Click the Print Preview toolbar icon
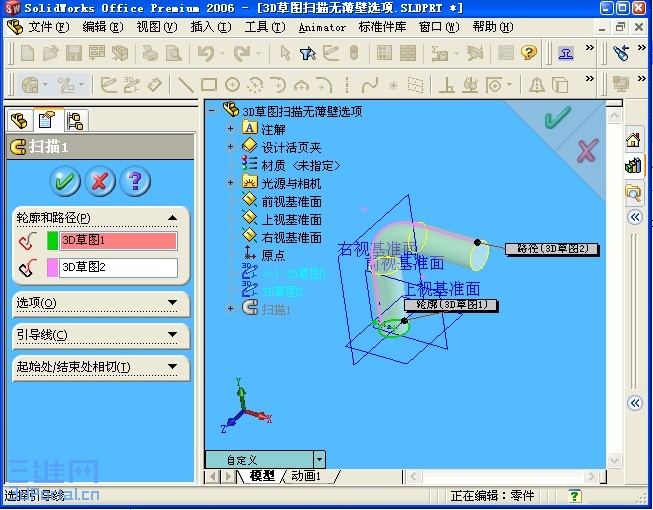The width and height of the screenshot is (653, 510). (x=173, y=53)
